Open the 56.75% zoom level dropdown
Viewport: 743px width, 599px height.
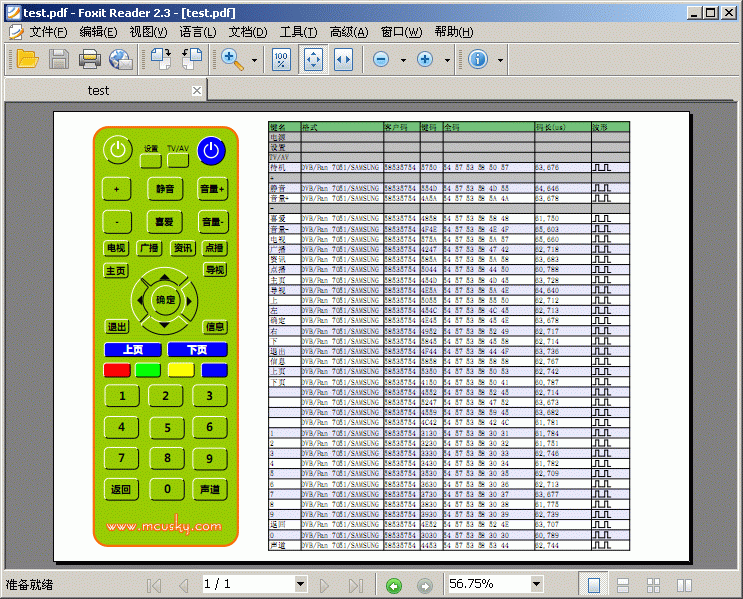click(x=536, y=584)
